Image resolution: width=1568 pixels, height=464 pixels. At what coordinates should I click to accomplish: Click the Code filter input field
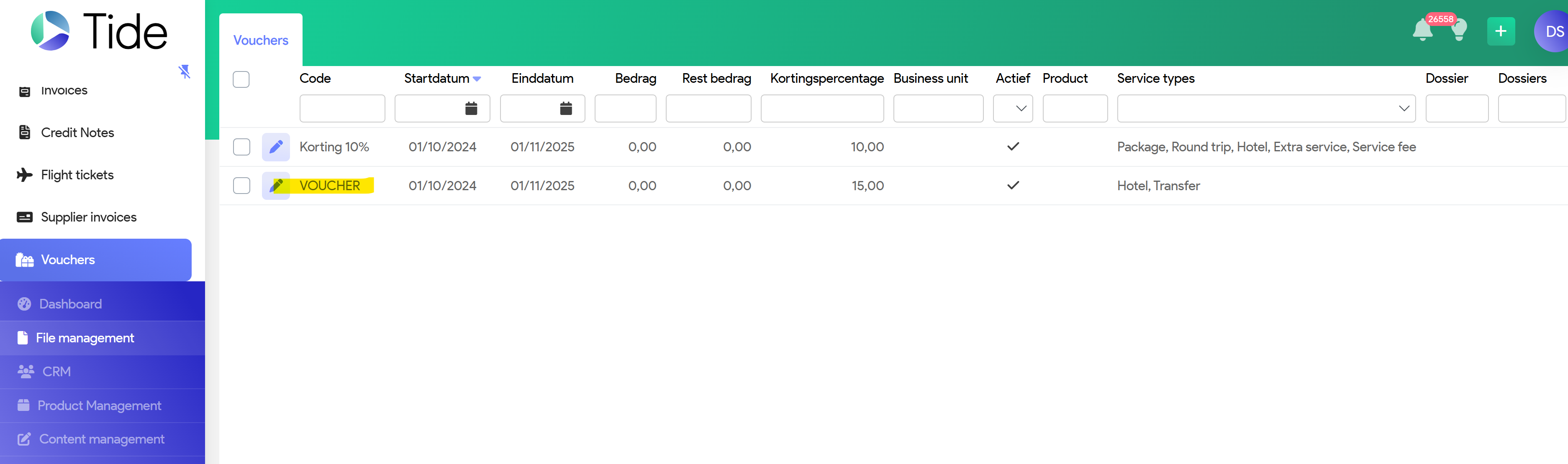click(342, 109)
